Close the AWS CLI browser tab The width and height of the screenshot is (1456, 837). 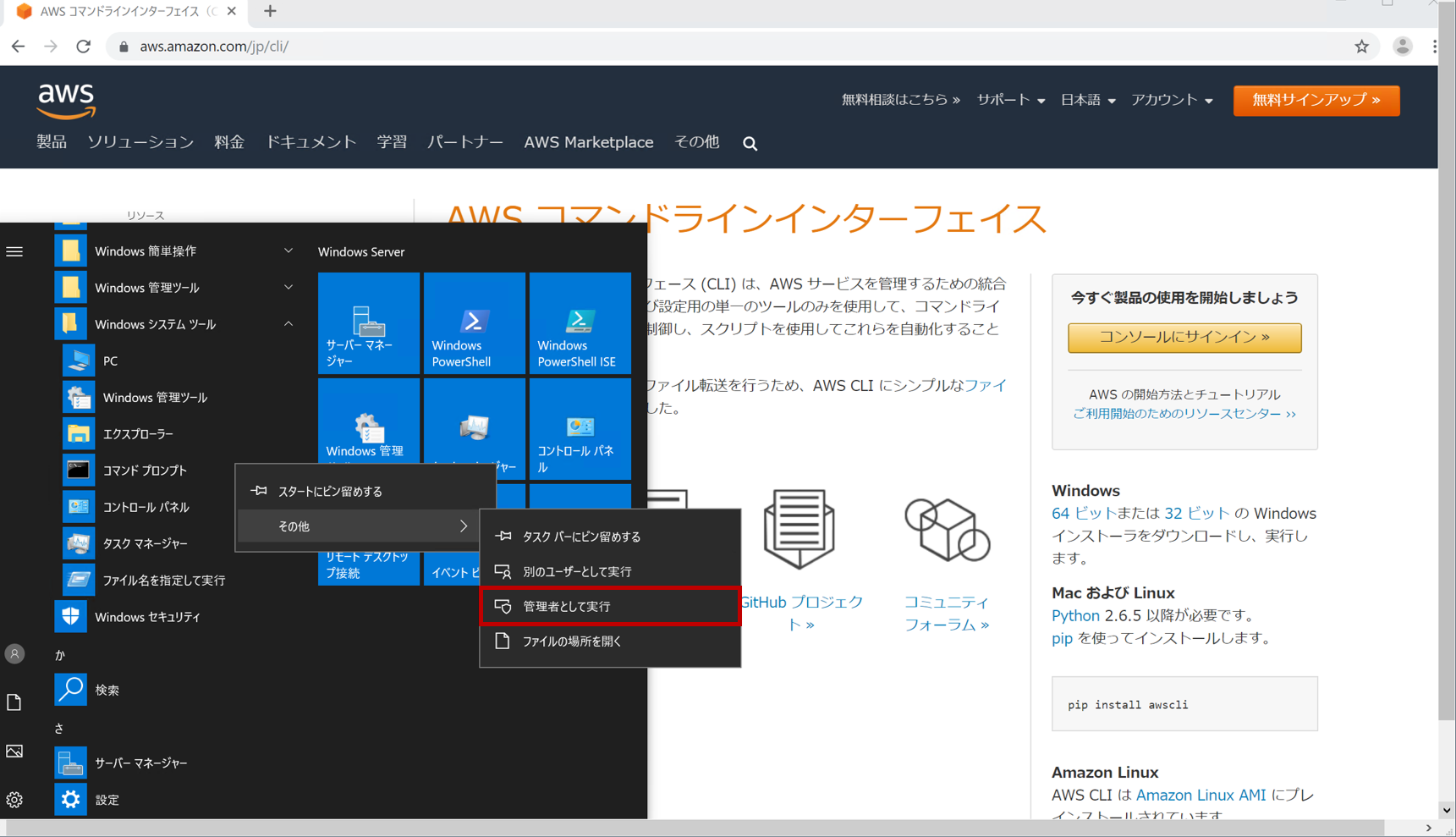tap(232, 11)
